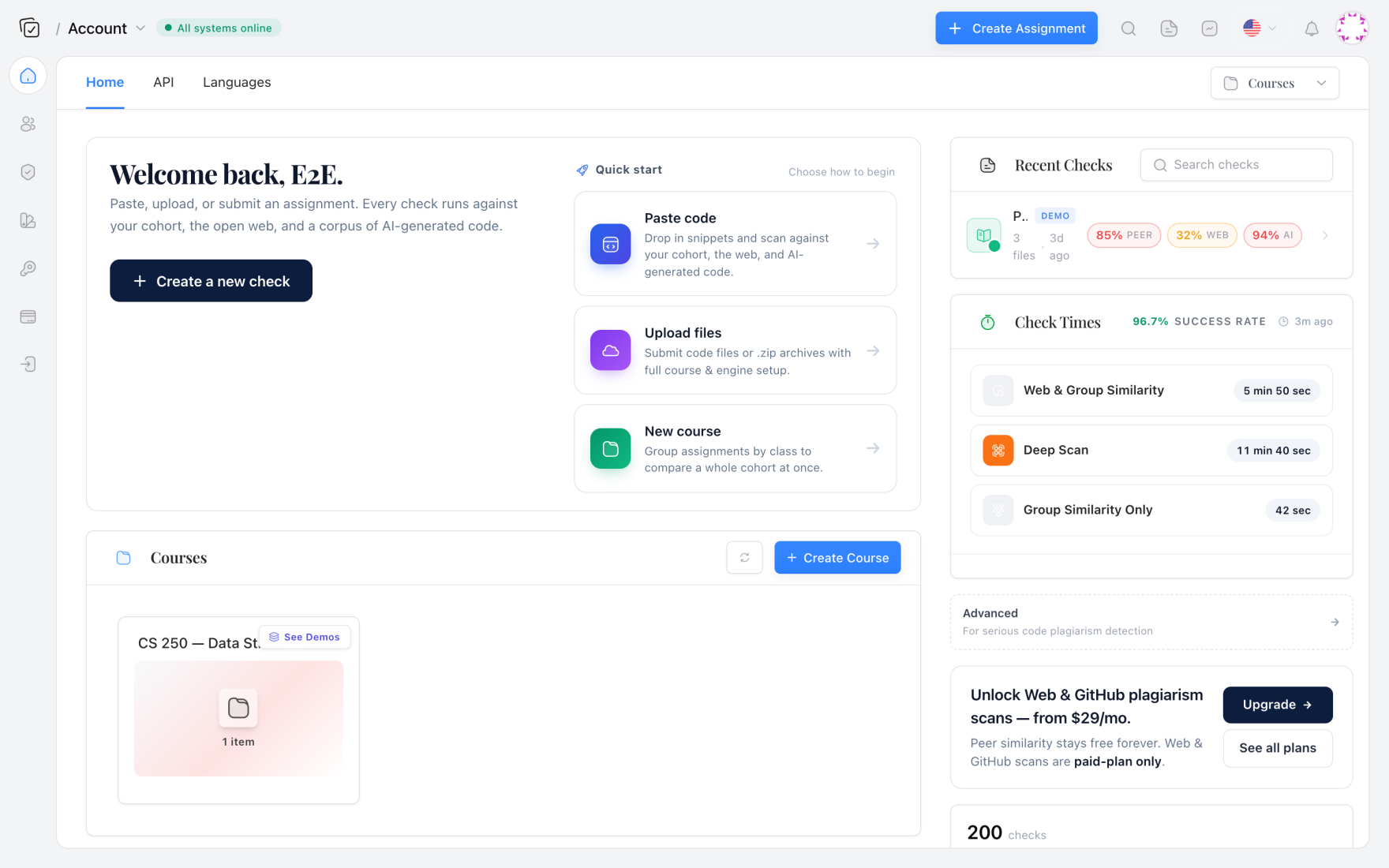Click the DEMO tag
Image resolution: width=1389 pixels, height=868 pixels.
tap(1055, 215)
